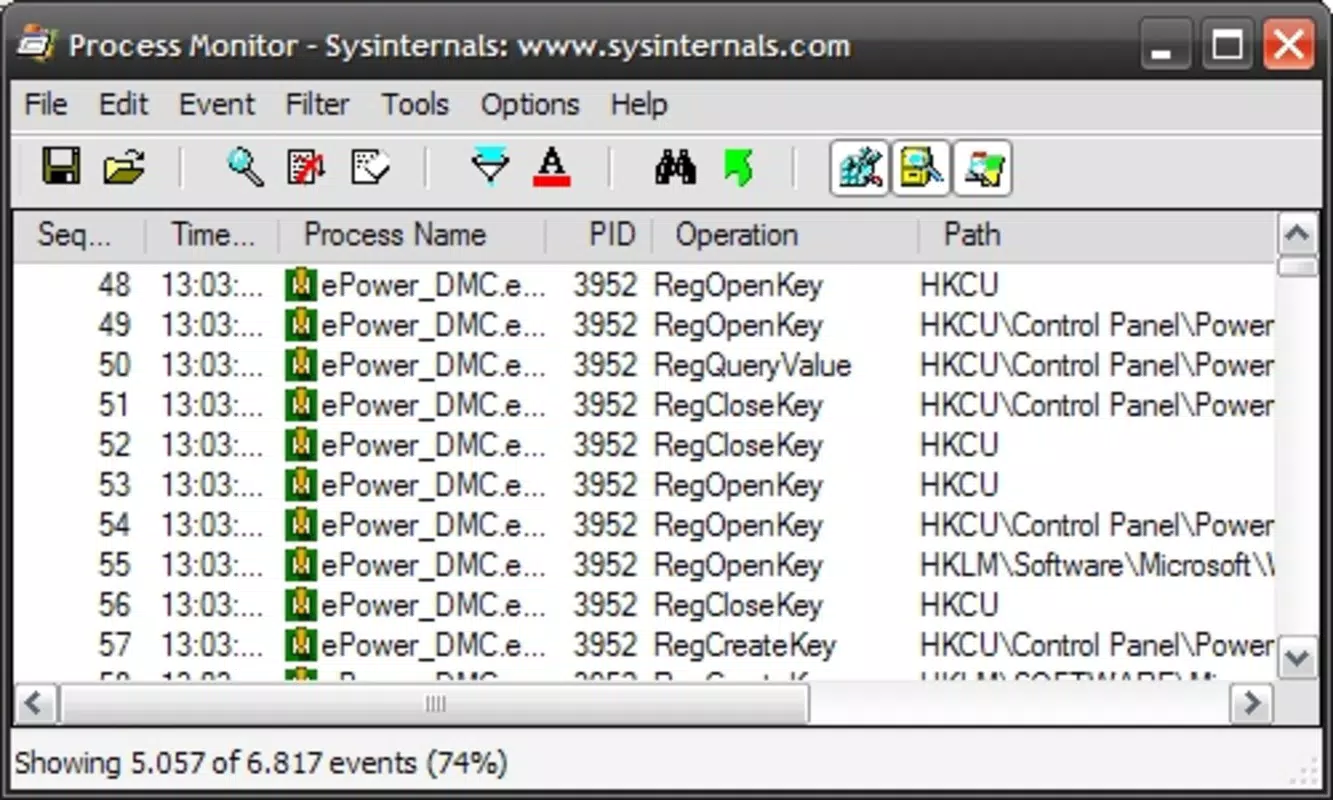The height and width of the screenshot is (800, 1333).
Task: Open Highlight dialog via the red A icon
Action: 552,166
